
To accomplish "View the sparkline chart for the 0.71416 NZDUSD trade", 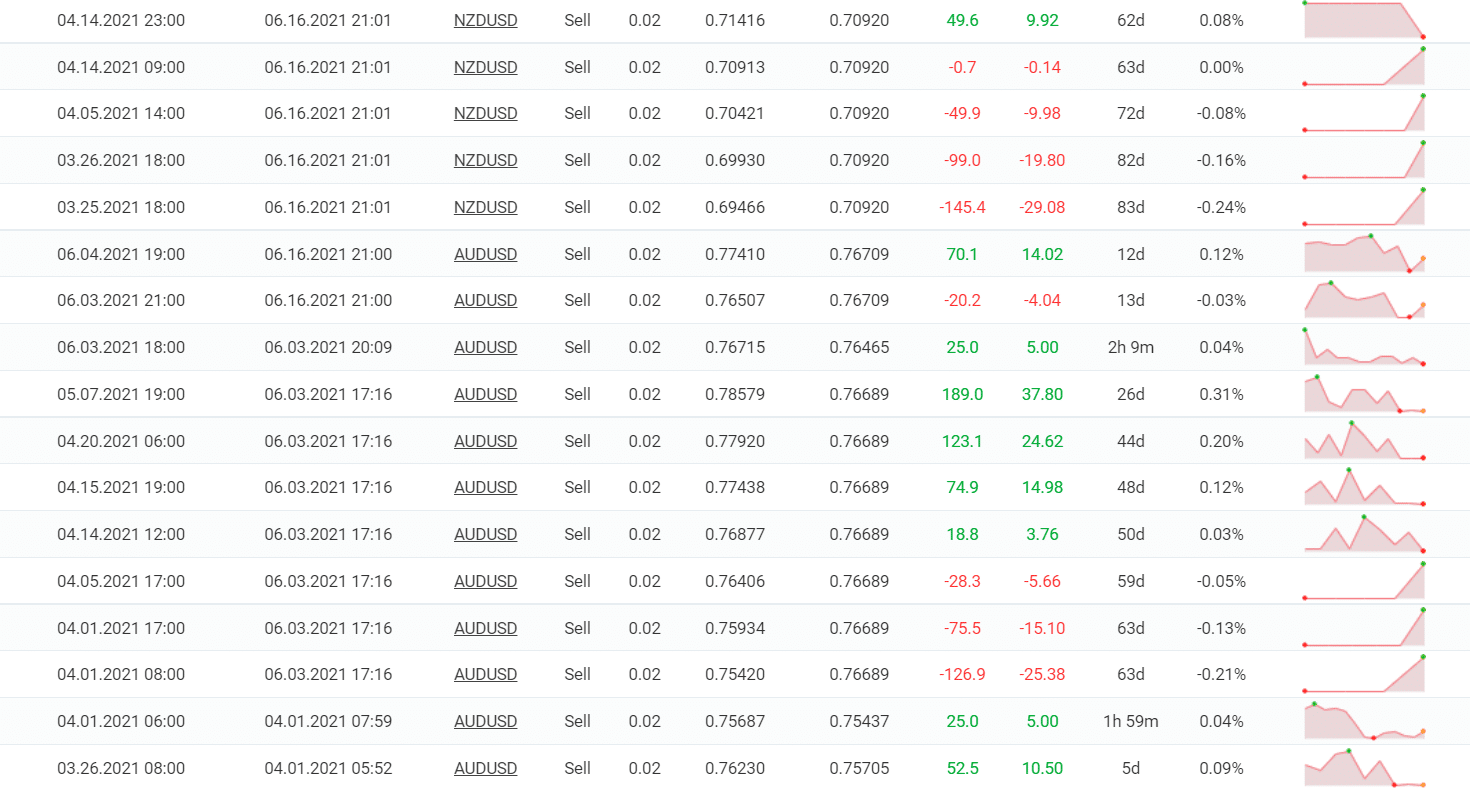I will tap(1364, 20).
